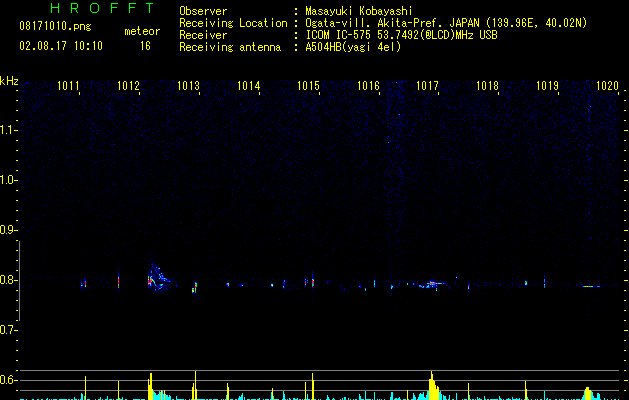Select the ICOM IC-575 receiver text
Viewport: 629px width, 400px height.
tap(401, 35)
